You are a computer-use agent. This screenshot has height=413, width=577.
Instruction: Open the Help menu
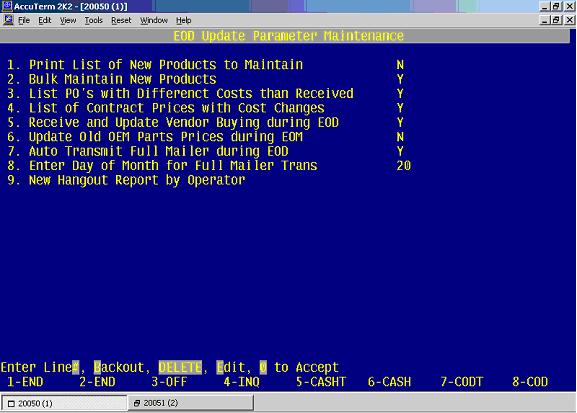click(183, 20)
